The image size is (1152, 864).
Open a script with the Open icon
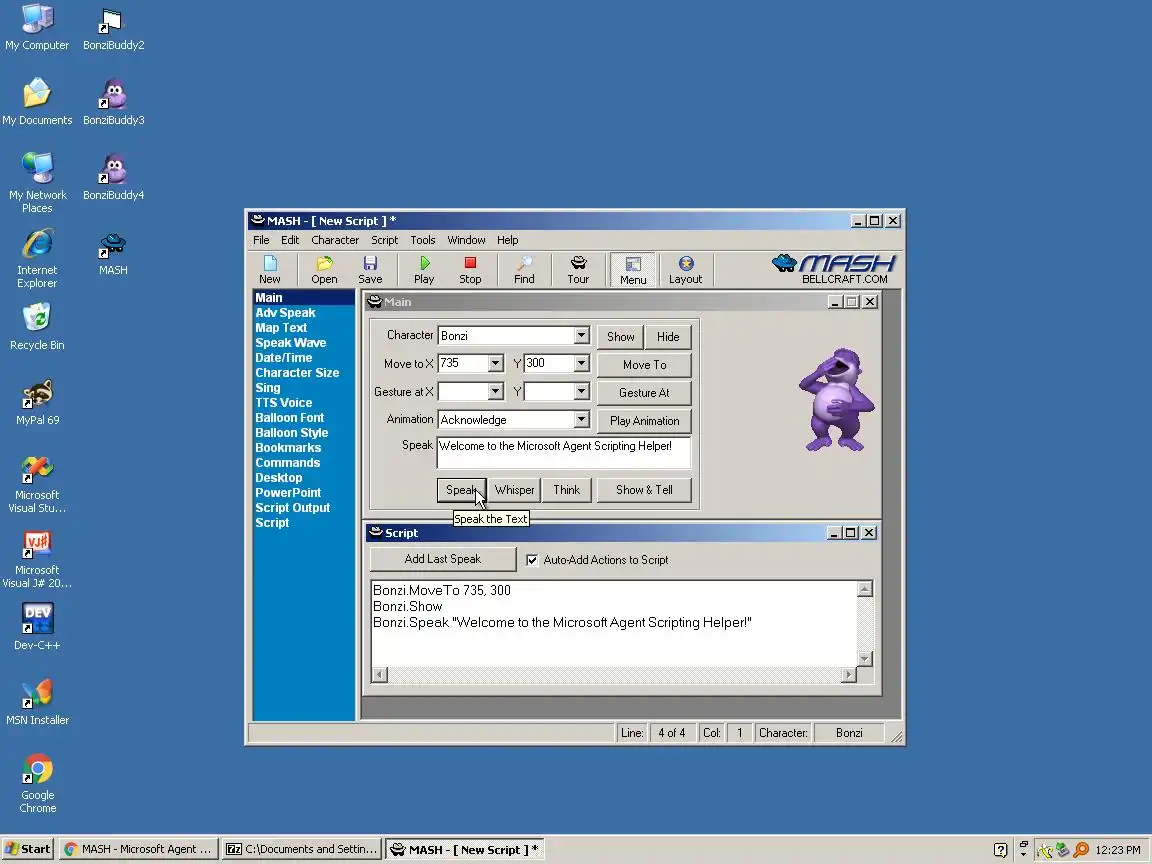pyautogui.click(x=324, y=270)
